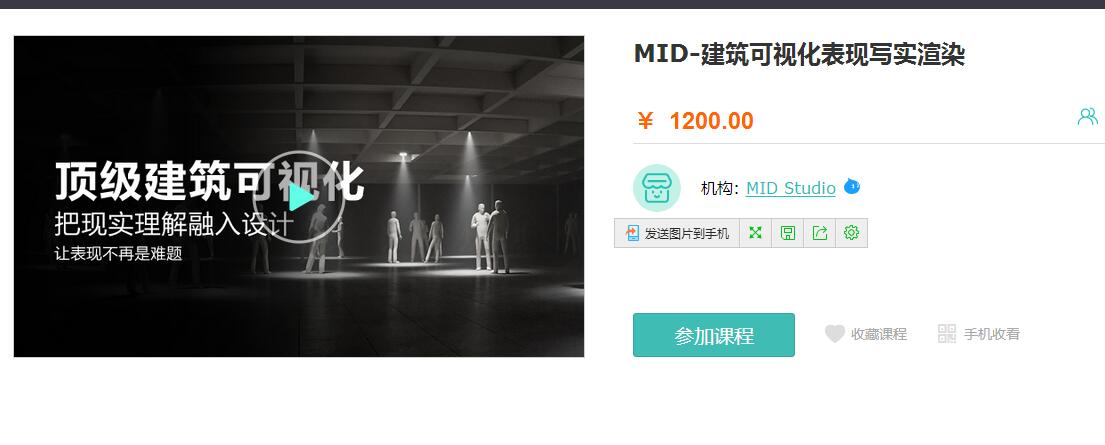
Task: Play the course preview video
Action: click(x=300, y=197)
